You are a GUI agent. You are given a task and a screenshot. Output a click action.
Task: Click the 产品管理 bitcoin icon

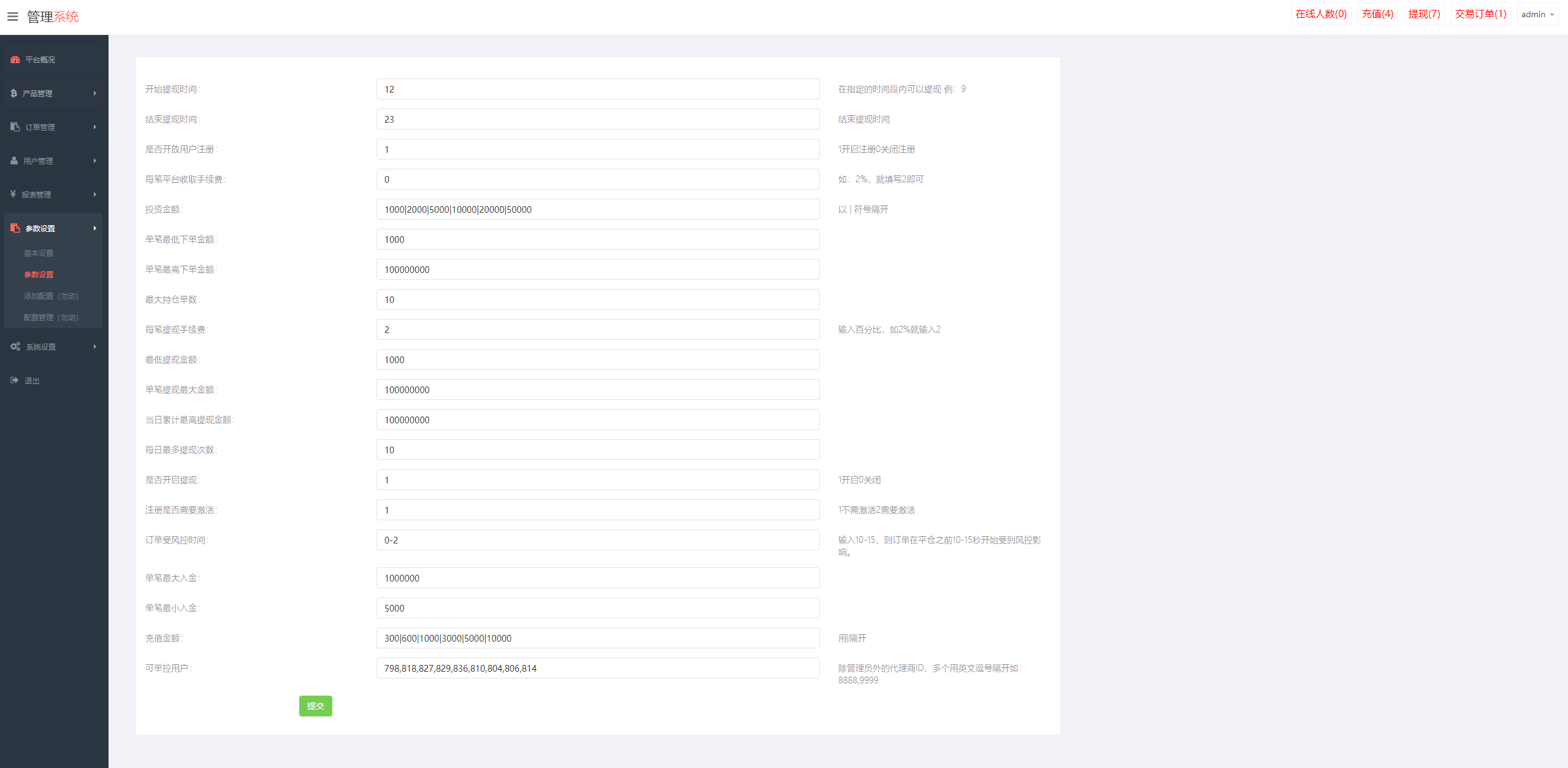coord(13,93)
